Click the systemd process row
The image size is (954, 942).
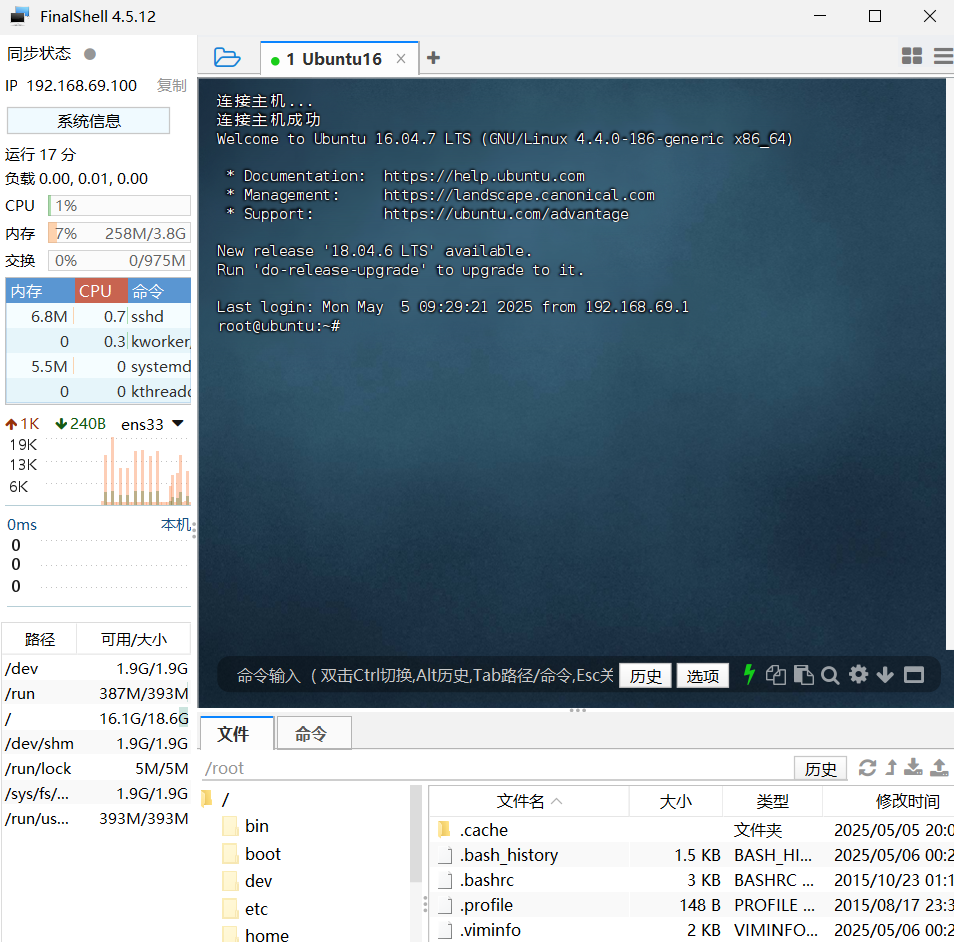[x=99, y=366]
